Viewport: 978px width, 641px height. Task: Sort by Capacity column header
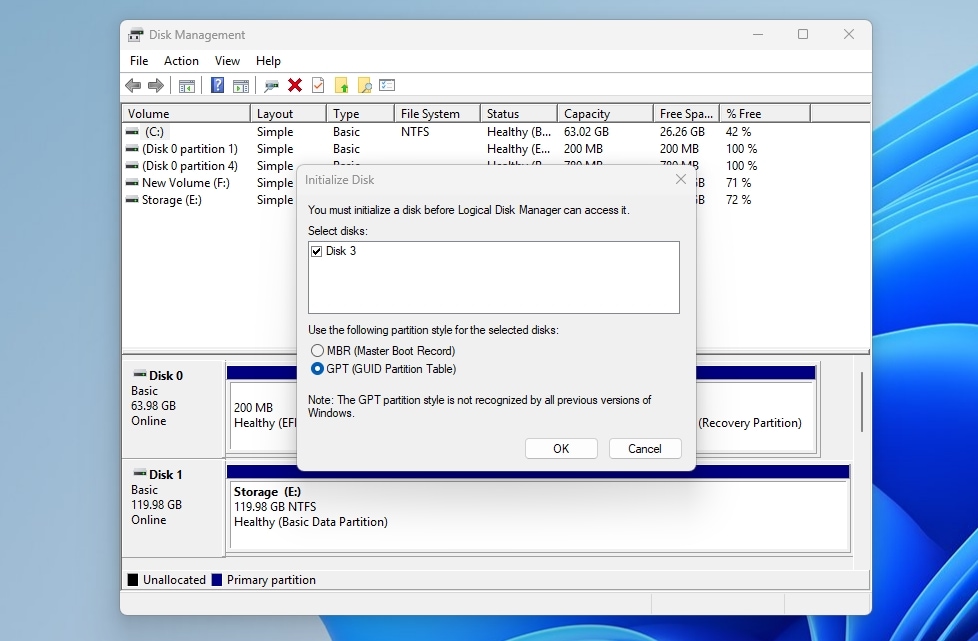click(606, 113)
